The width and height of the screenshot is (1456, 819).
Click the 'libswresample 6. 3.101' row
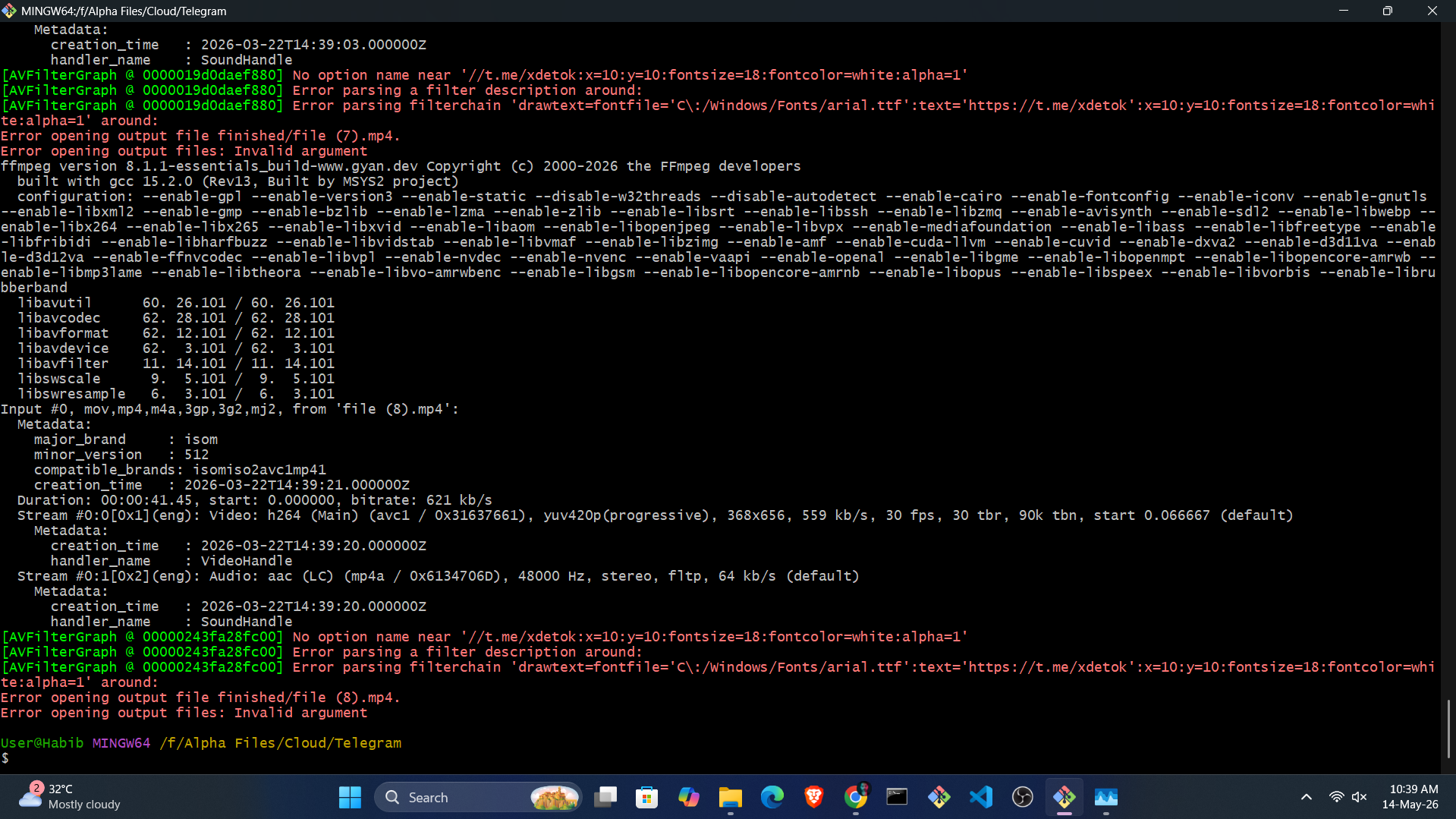pyautogui.click(x=176, y=394)
